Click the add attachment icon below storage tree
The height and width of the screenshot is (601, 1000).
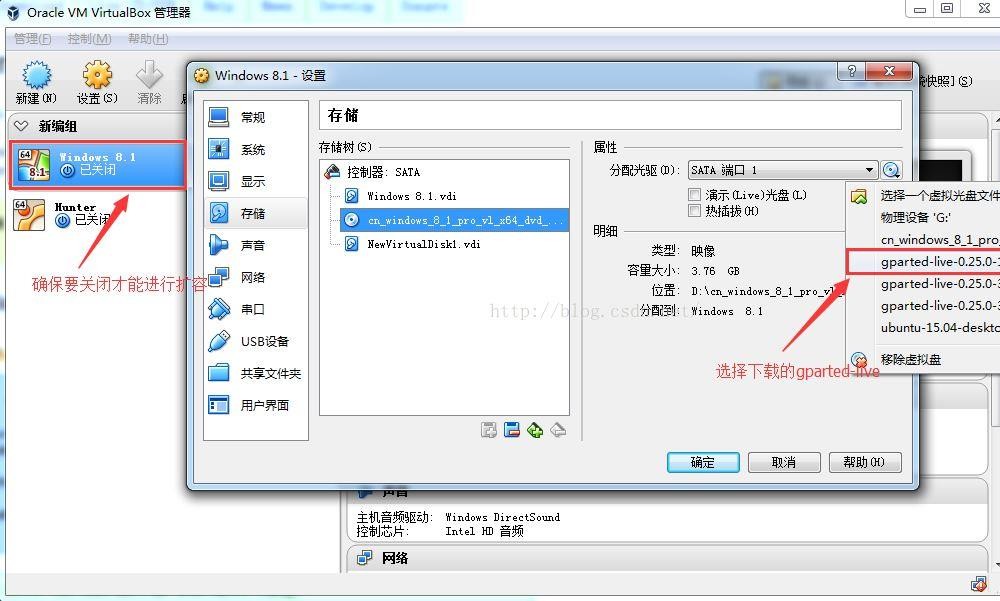[x=535, y=430]
